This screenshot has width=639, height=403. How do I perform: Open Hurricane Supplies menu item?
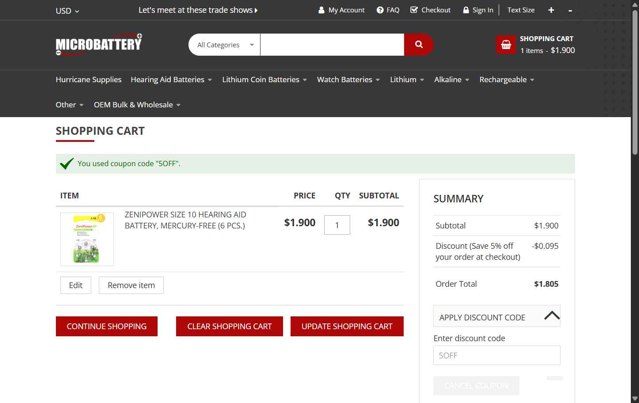point(88,79)
